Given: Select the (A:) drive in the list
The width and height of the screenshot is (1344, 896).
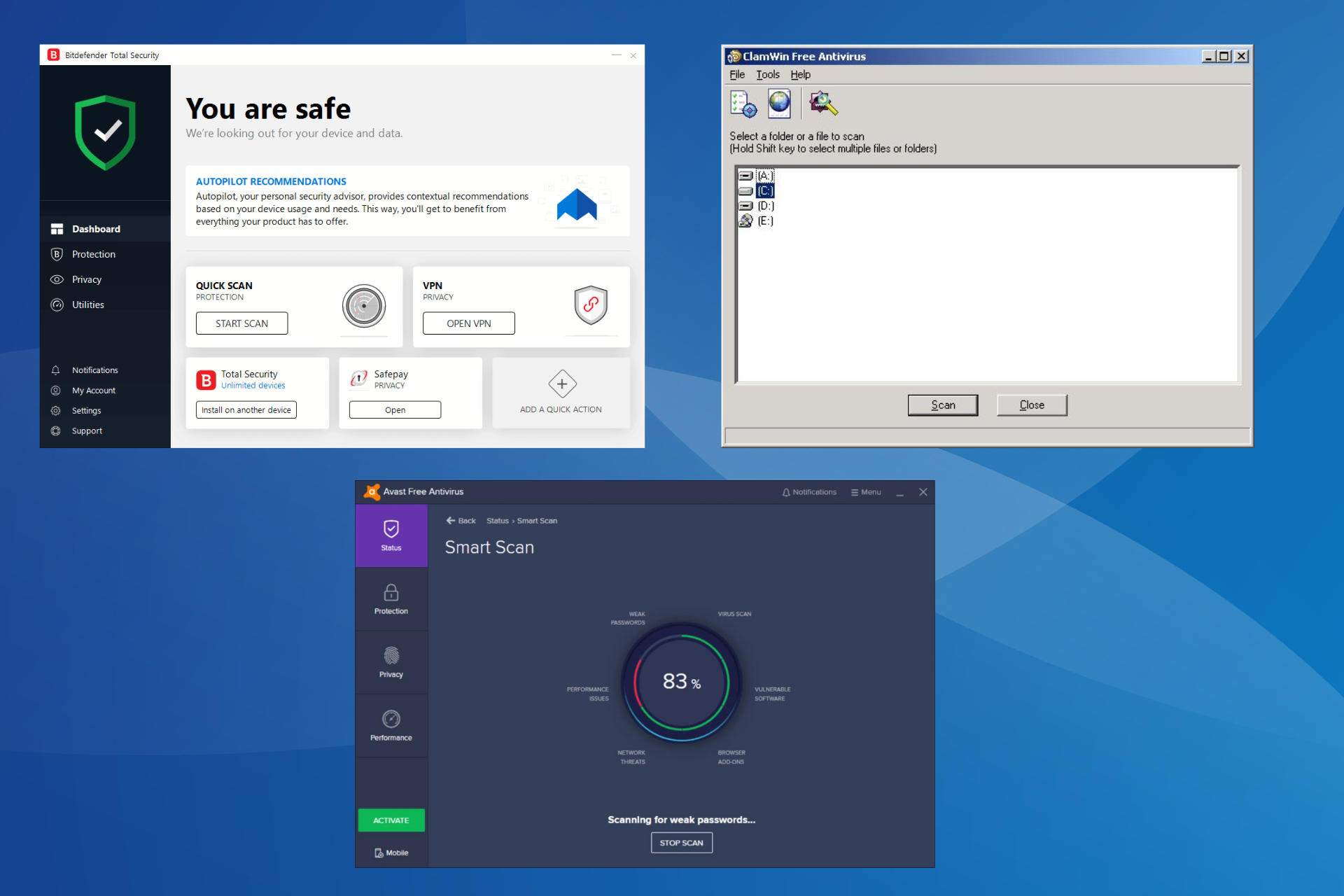Looking at the screenshot, I should tap(765, 176).
